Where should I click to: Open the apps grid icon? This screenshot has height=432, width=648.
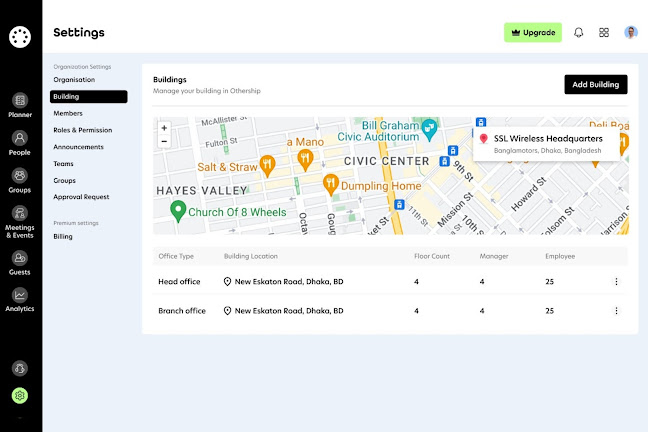(604, 33)
